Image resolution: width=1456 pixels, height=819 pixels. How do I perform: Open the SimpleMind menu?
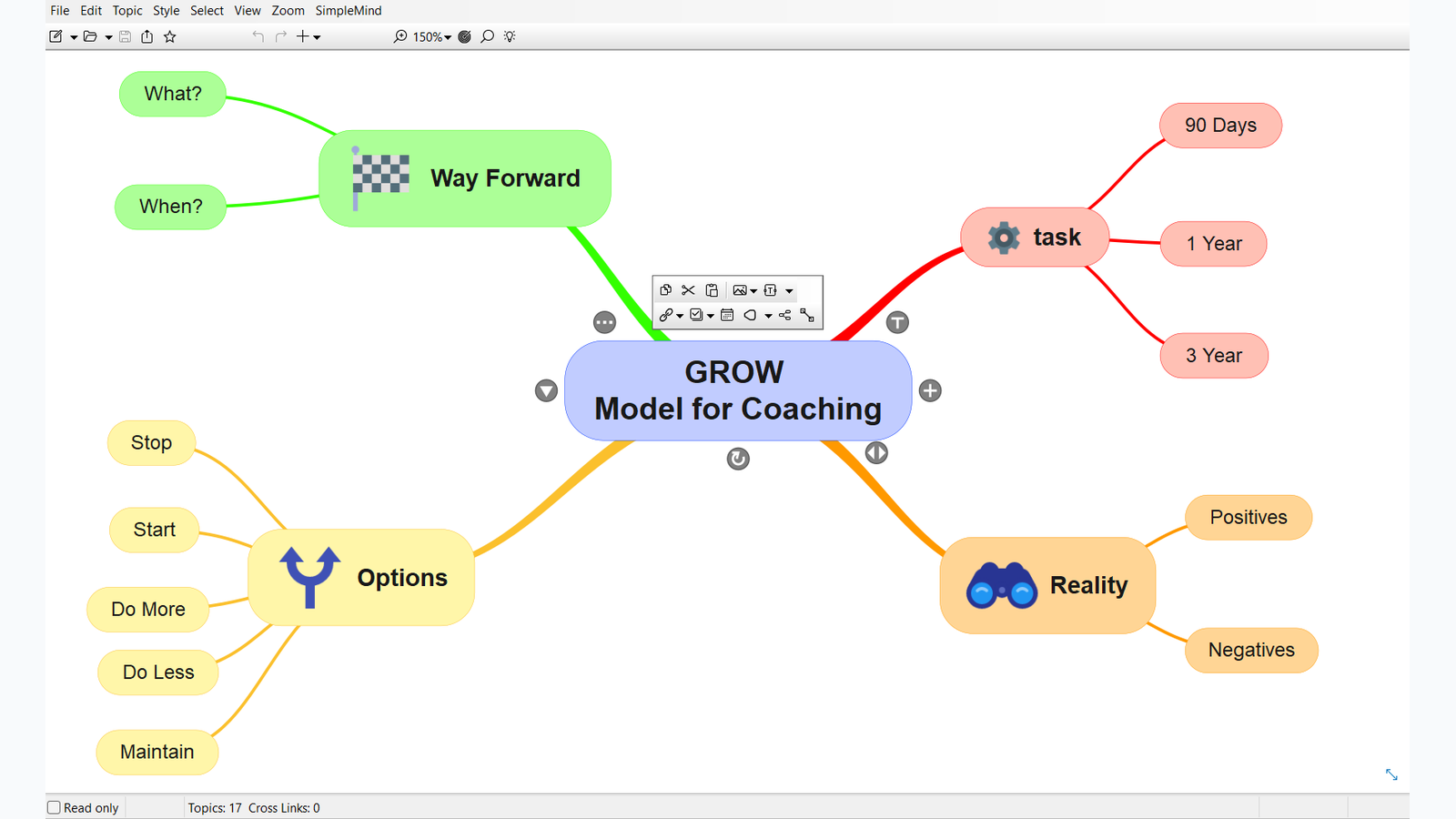click(x=349, y=11)
